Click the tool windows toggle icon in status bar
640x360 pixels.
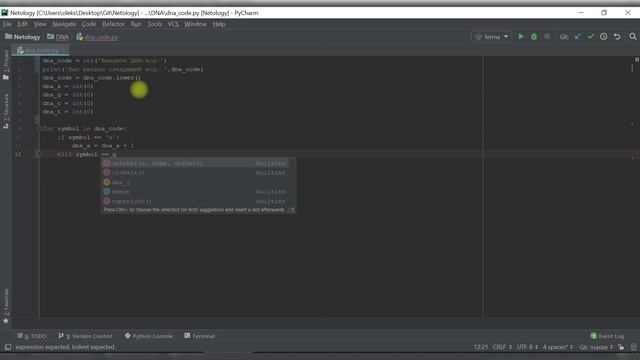[8, 347]
